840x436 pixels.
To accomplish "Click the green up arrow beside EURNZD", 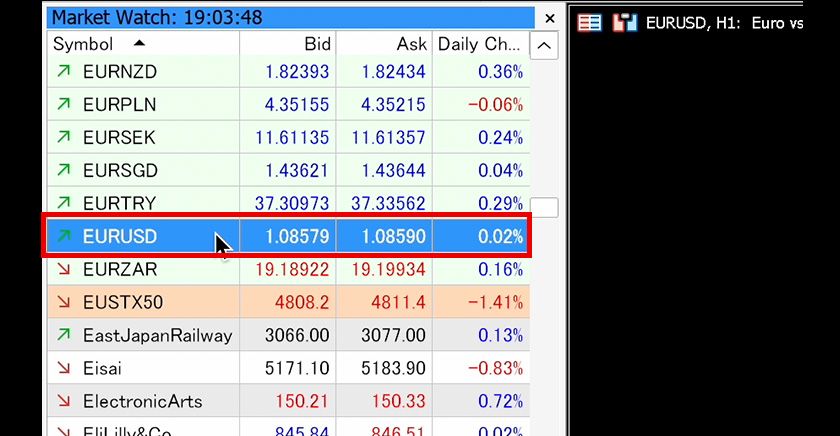I will click(x=64, y=71).
